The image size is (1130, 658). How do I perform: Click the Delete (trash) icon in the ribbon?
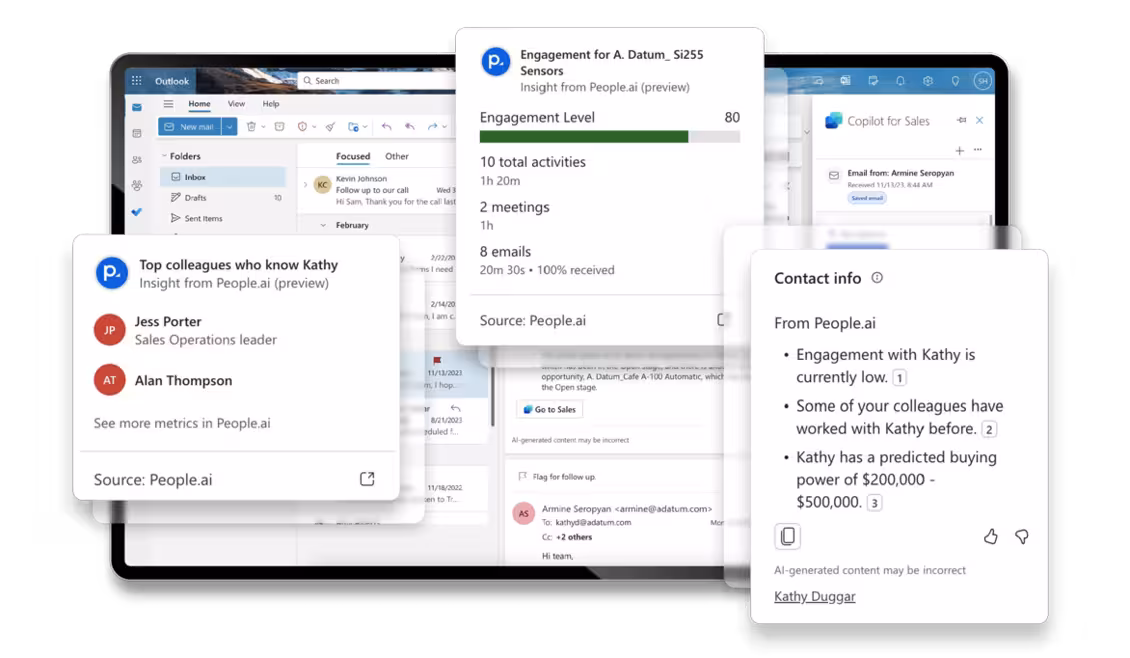pyautogui.click(x=251, y=127)
